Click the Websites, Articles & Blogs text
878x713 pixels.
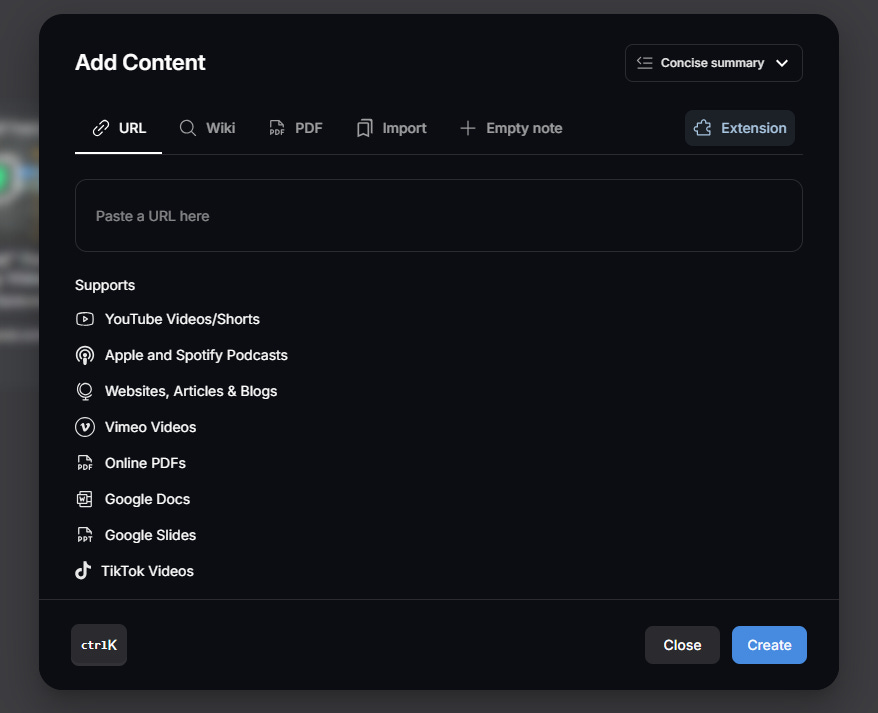pos(191,392)
